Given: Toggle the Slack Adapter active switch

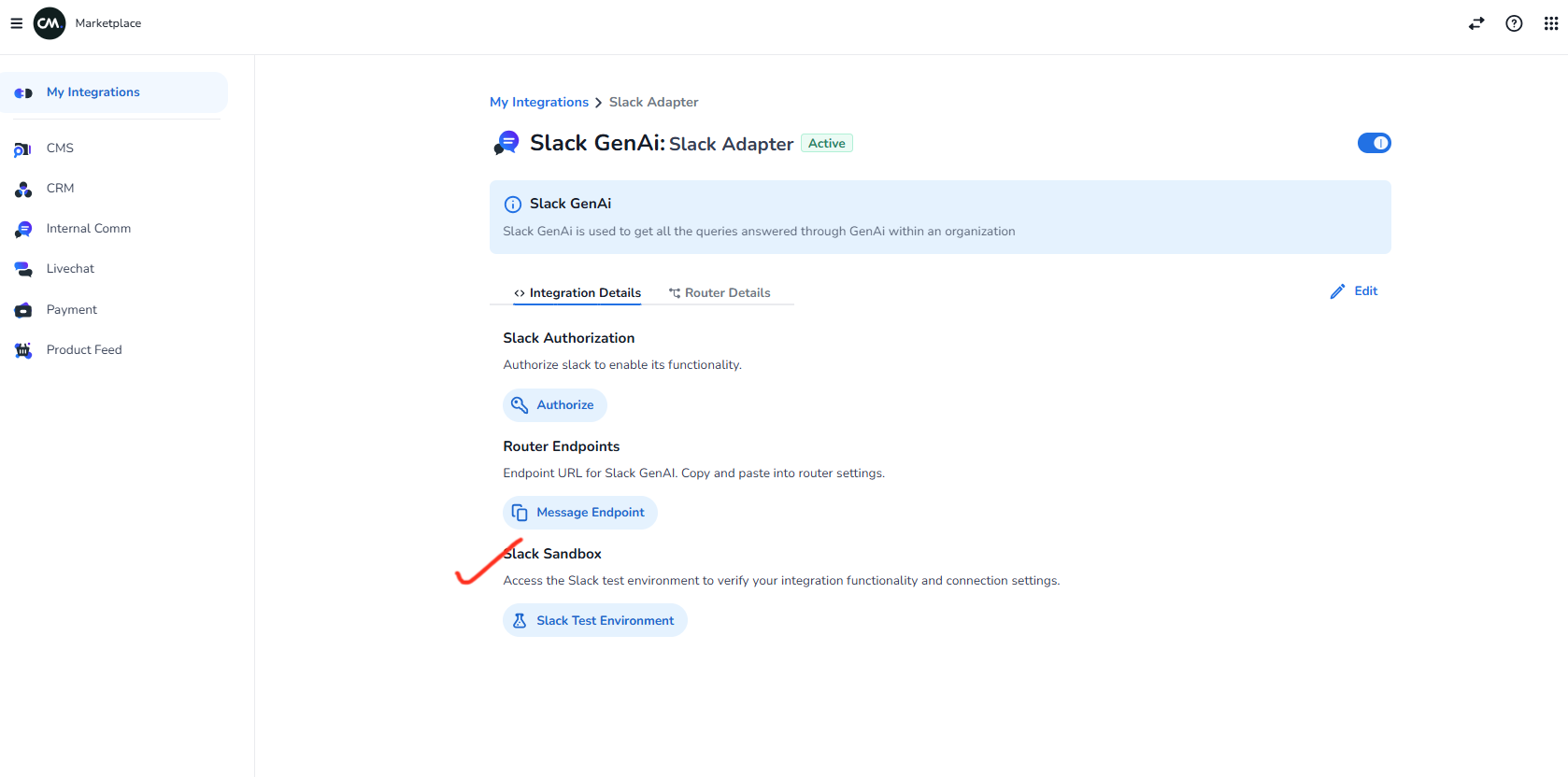Looking at the screenshot, I should pos(1375,143).
